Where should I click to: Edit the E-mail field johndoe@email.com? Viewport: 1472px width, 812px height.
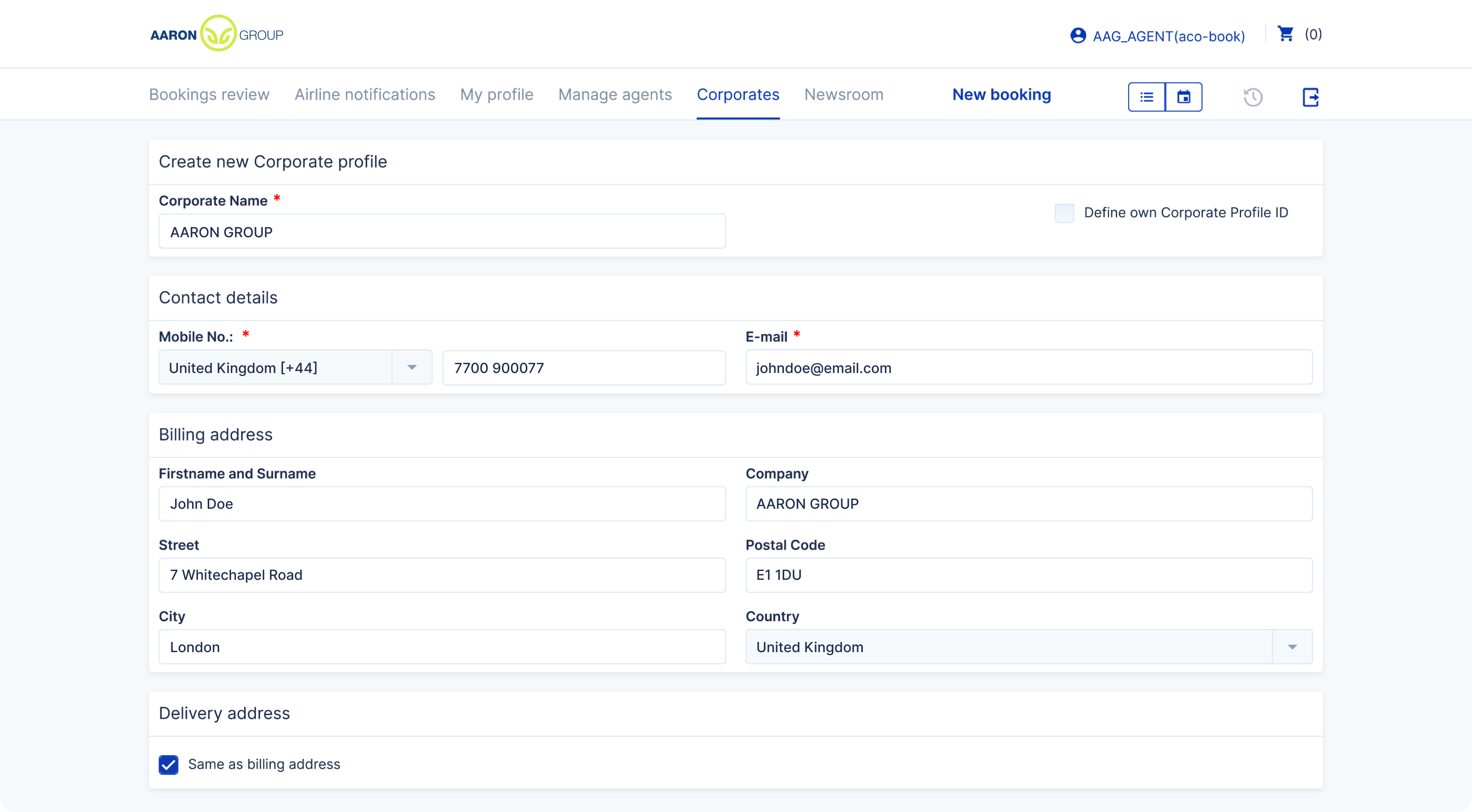(1029, 368)
